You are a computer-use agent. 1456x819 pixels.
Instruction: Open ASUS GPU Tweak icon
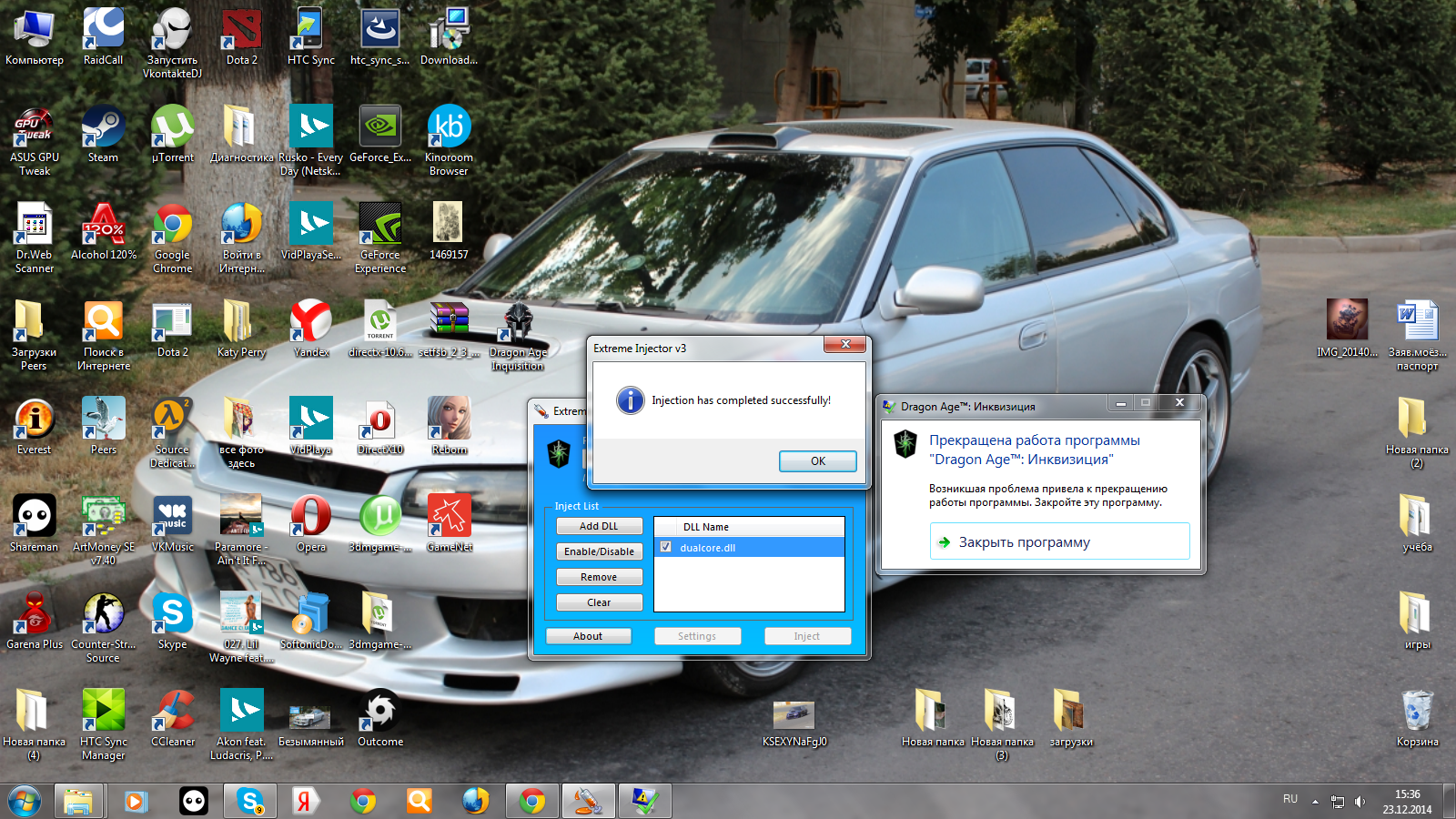tap(35, 141)
